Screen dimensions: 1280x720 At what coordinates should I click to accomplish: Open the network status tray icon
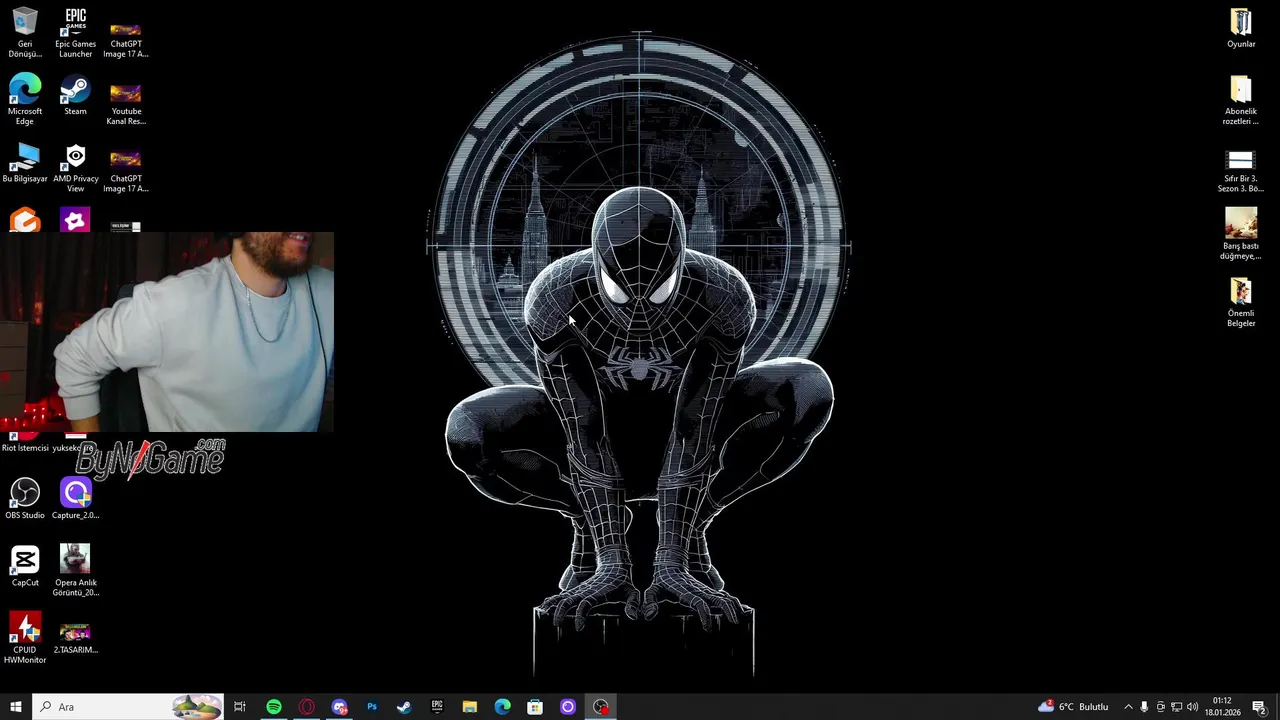pyautogui.click(x=1176, y=707)
